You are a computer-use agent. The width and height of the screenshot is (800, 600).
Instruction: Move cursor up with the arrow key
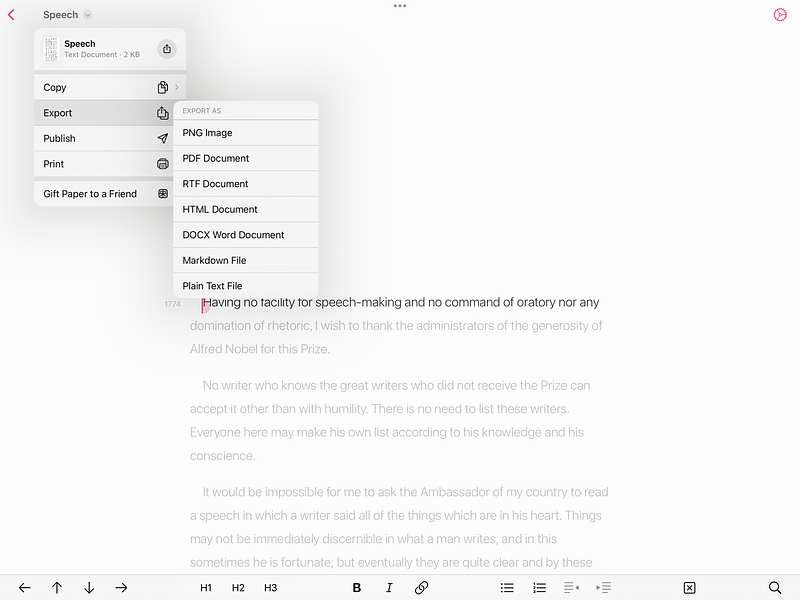click(57, 588)
